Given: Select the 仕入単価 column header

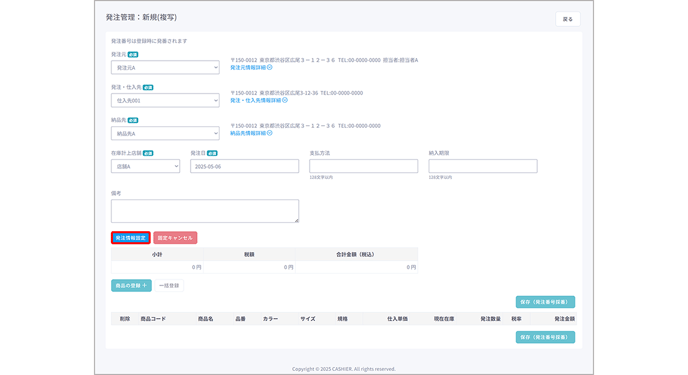Looking at the screenshot, I should click(397, 319).
